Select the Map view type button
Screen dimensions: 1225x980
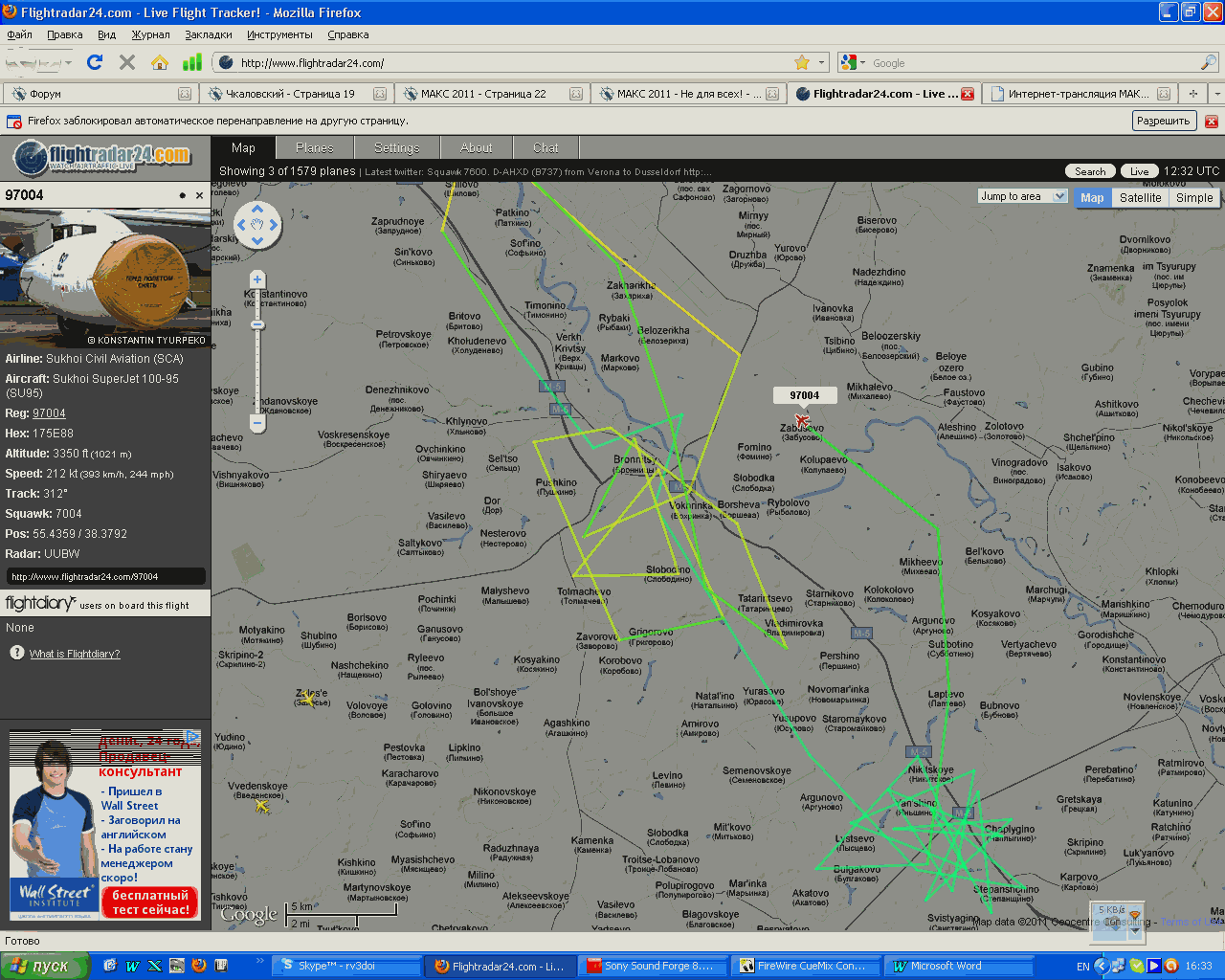pyautogui.click(x=1092, y=197)
